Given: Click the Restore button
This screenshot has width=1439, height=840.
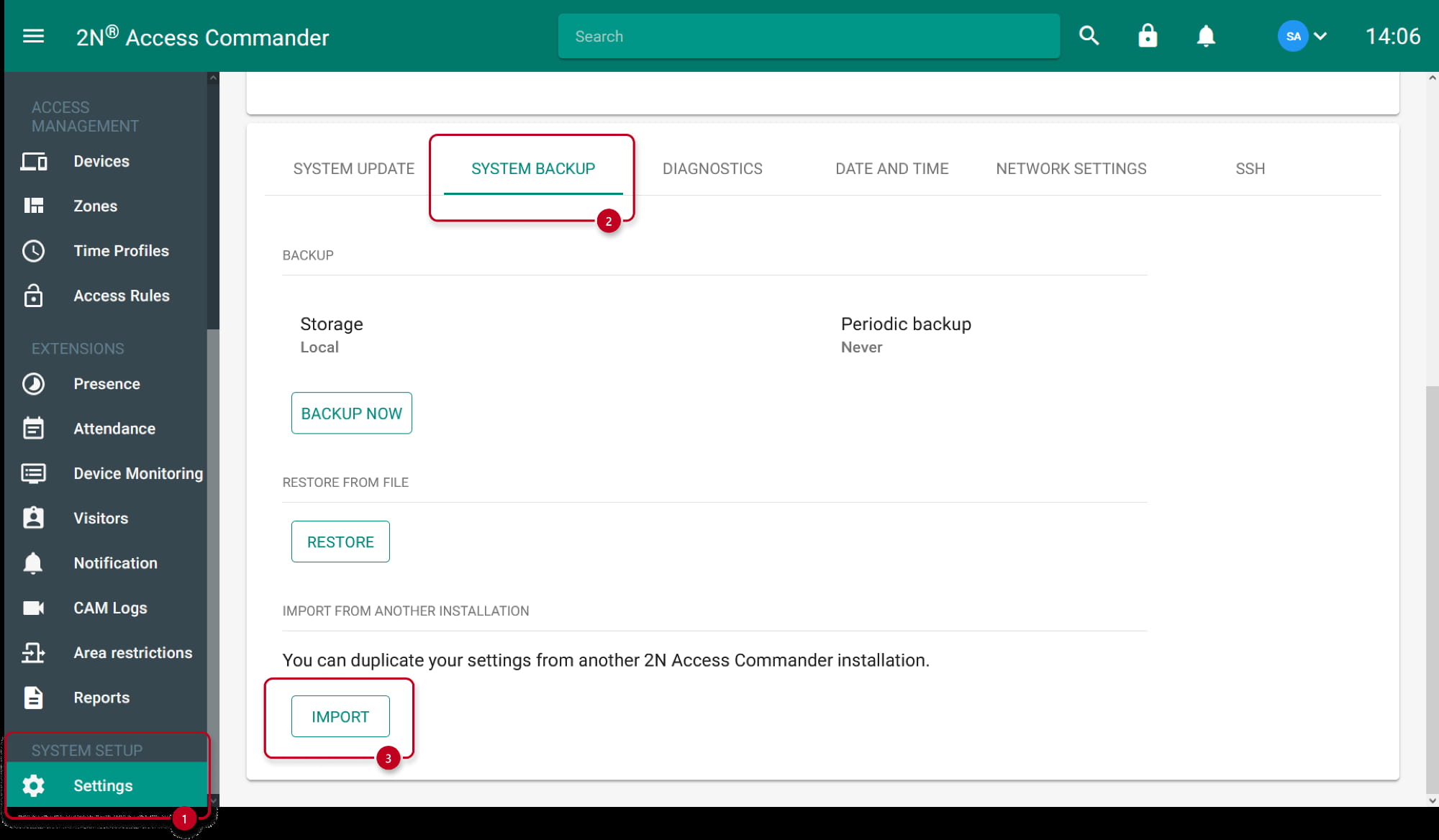Looking at the screenshot, I should click(340, 542).
